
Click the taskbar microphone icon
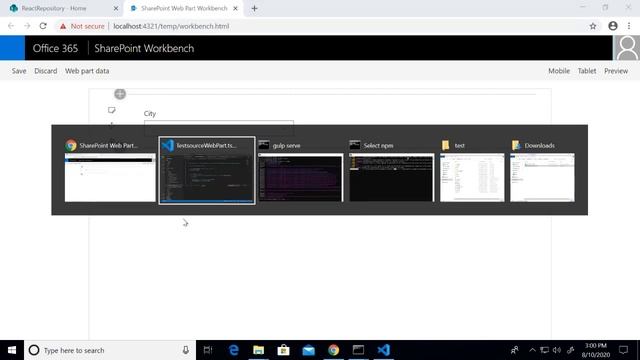(x=186, y=350)
